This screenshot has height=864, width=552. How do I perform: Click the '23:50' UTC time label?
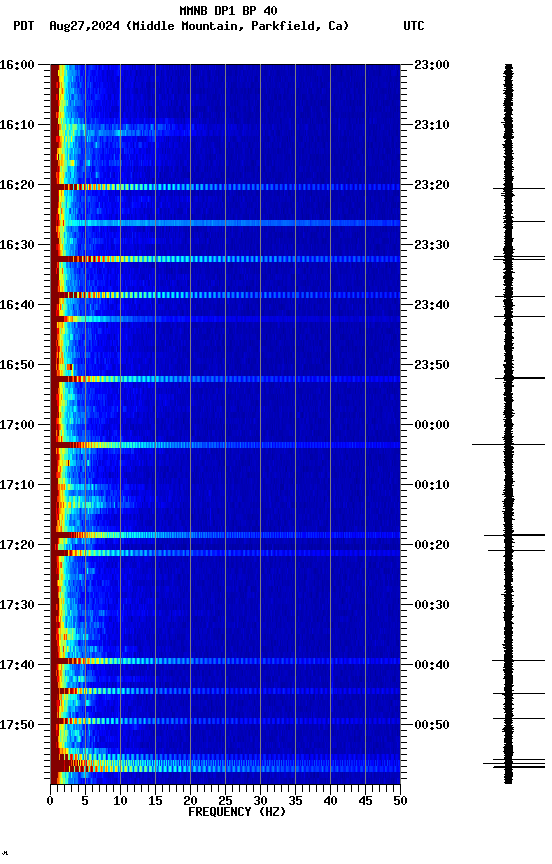[432, 365]
